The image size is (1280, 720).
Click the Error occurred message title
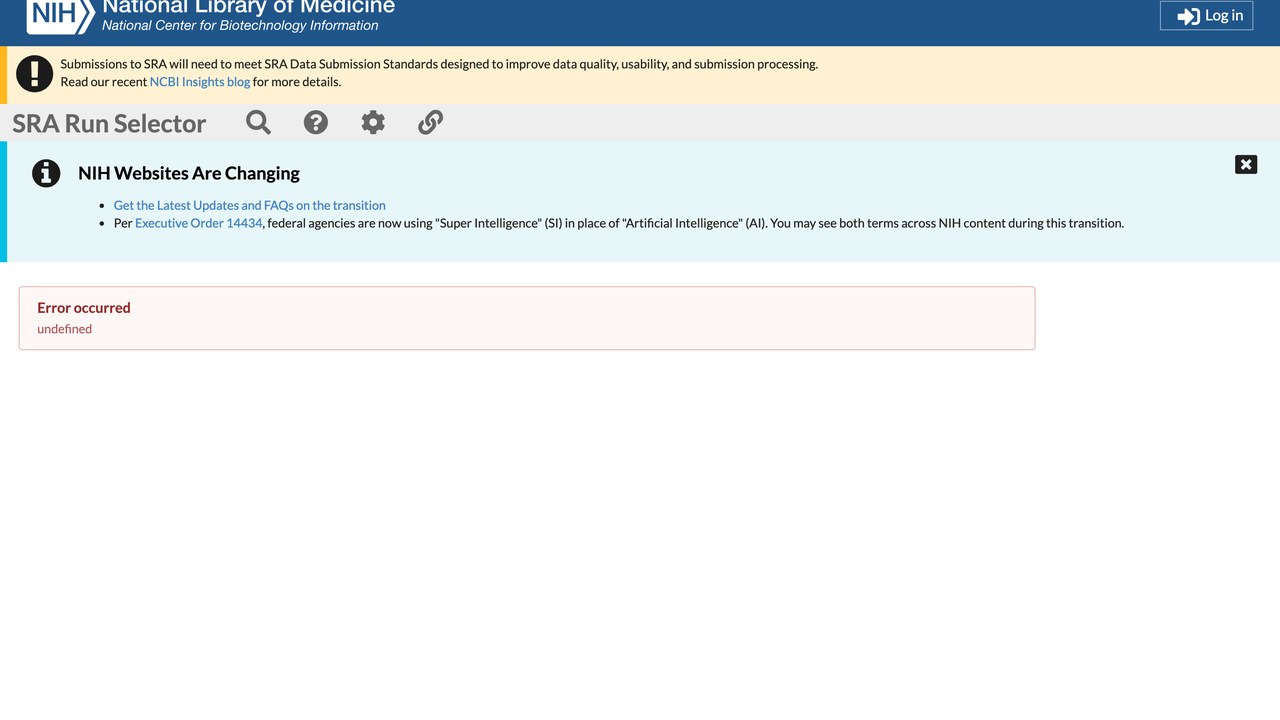click(84, 308)
